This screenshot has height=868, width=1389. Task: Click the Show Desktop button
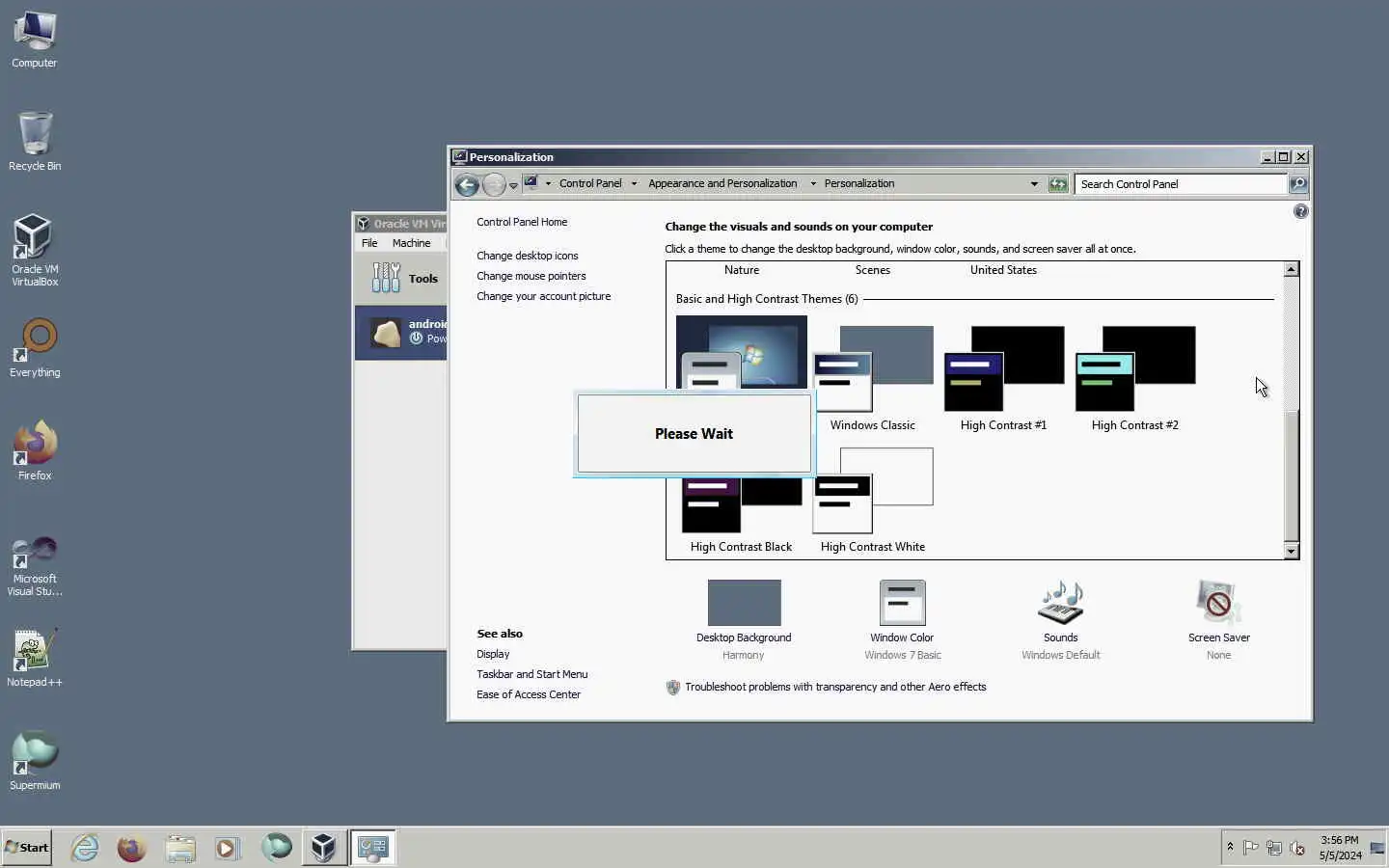(1377, 848)
